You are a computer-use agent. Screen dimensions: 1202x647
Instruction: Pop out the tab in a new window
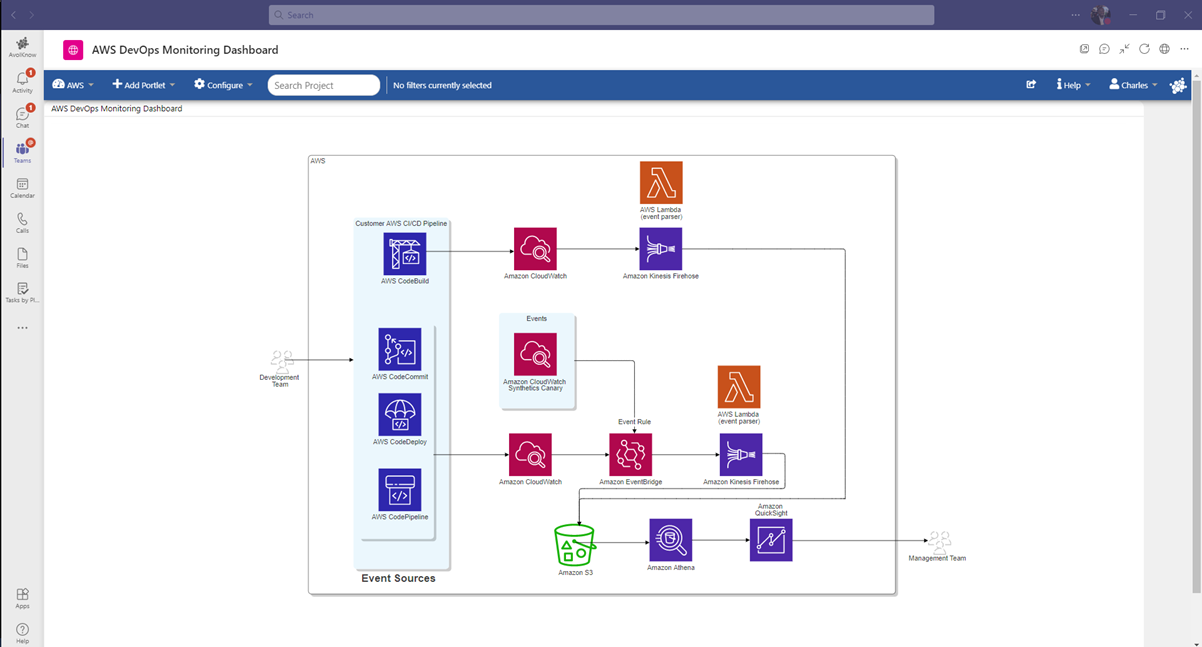1084,49
